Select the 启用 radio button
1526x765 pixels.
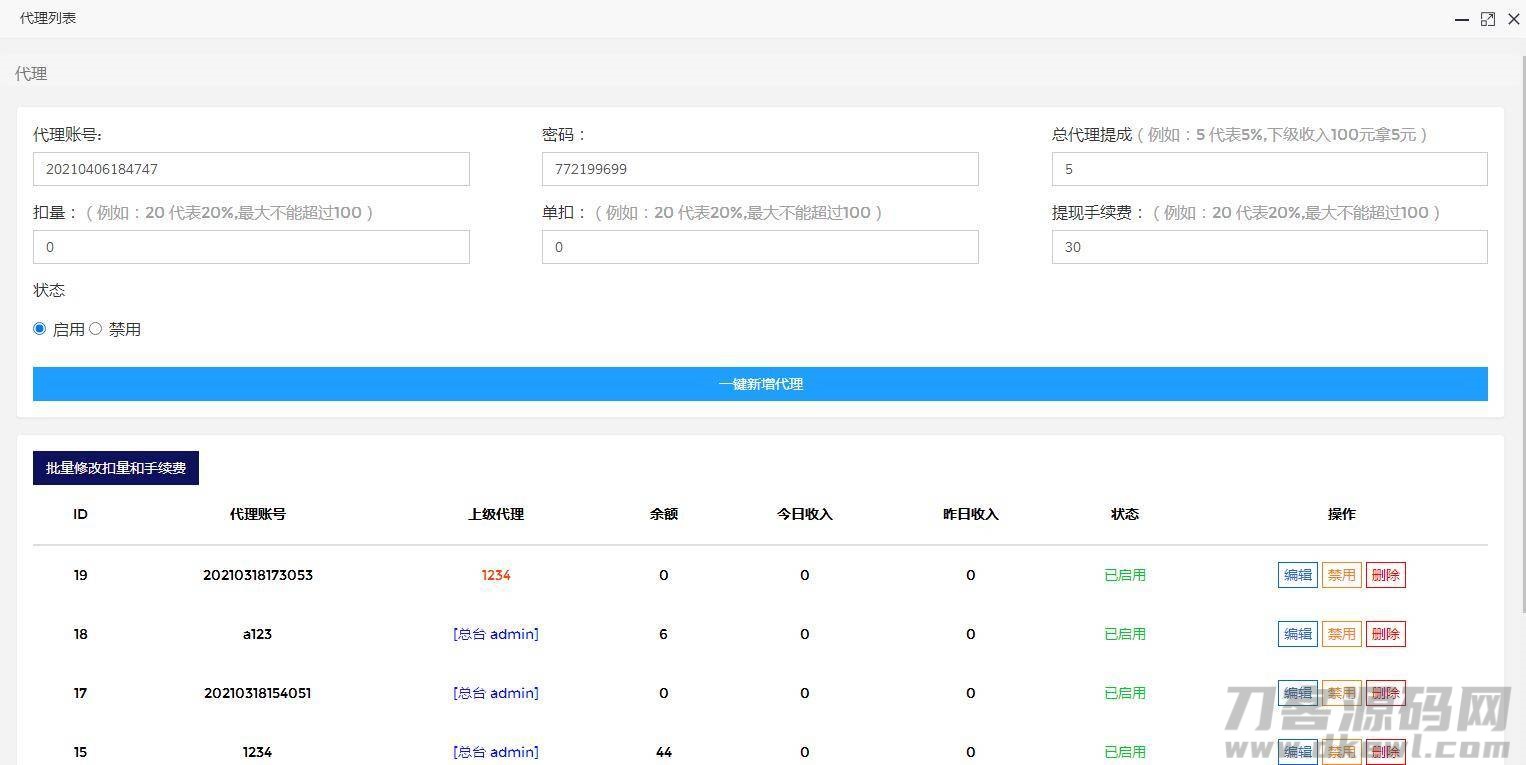coord(39,328)
